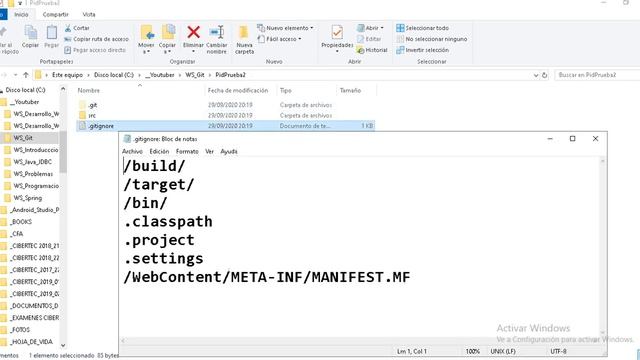Sort by the Tipo column header
Screen dimensions: 640x360
click(x=286, y=91)
